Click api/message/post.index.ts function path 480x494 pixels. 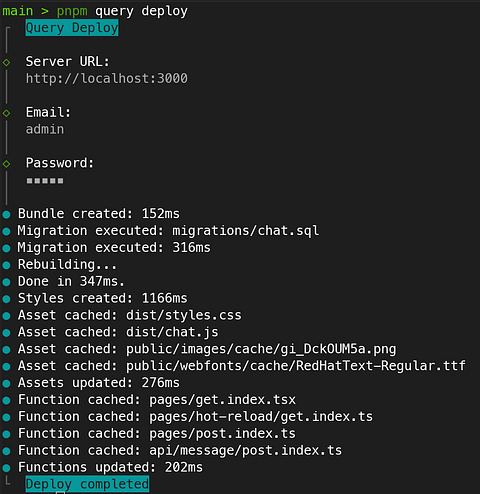[x=245, y=451]
